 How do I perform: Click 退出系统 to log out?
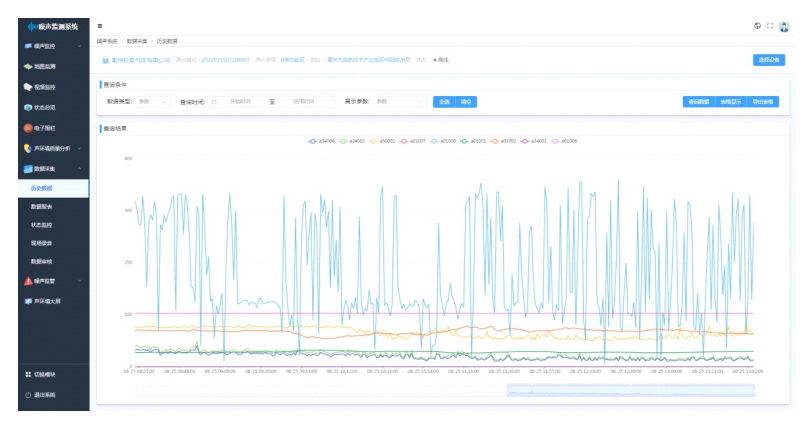(44, 395)
